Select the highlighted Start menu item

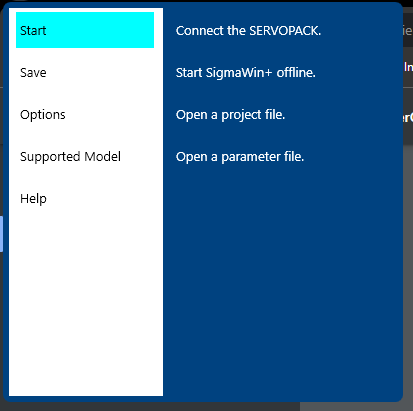point(85,30)
